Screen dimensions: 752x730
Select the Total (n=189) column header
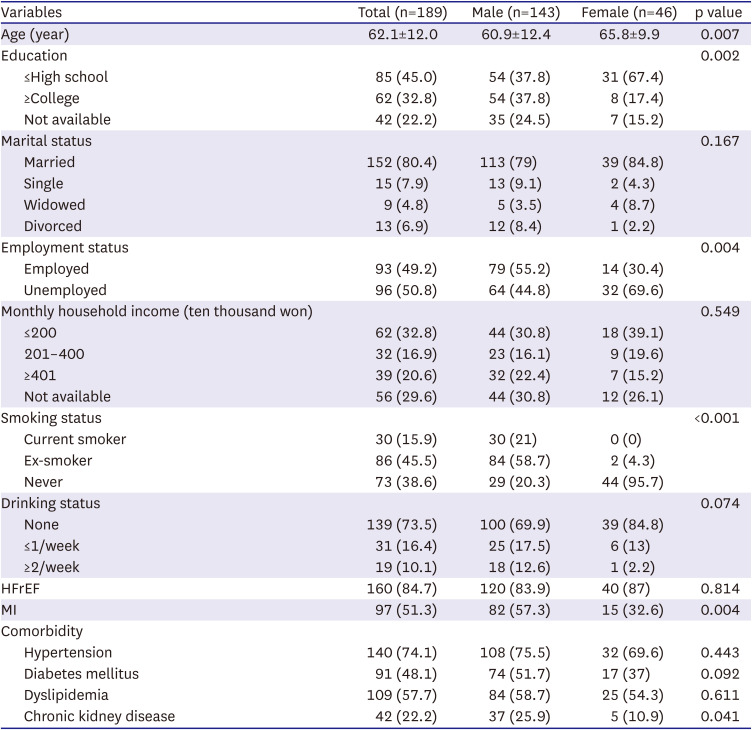coord(402,13)
